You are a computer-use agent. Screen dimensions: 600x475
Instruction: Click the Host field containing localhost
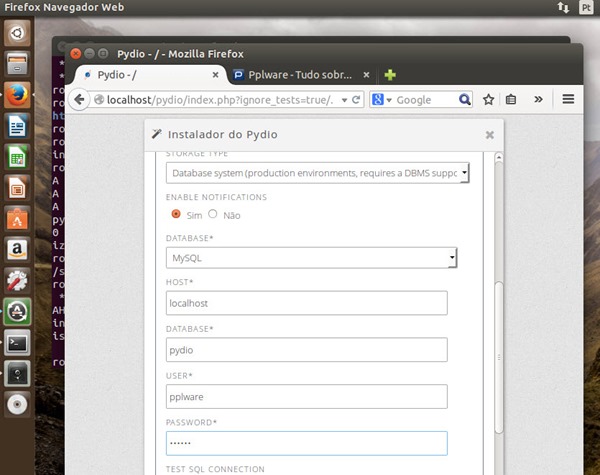click(x=307, y=303)
